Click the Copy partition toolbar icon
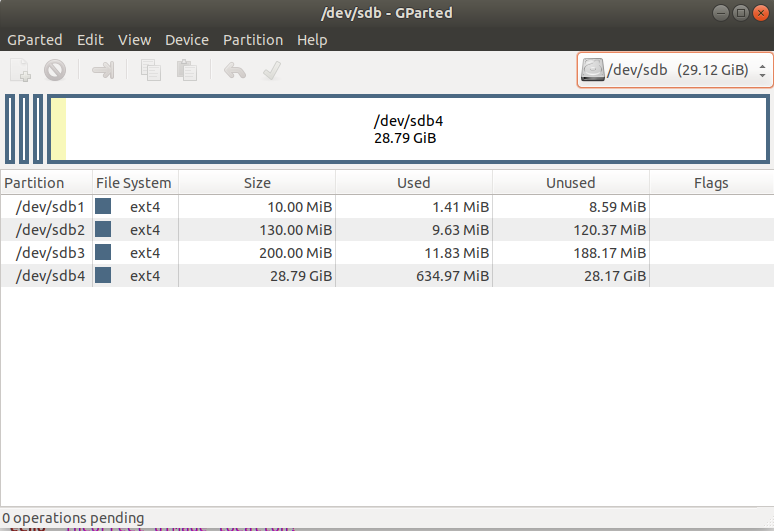Image resolution: width=774 pixels, height=531 pixels. tap(151, 70)
